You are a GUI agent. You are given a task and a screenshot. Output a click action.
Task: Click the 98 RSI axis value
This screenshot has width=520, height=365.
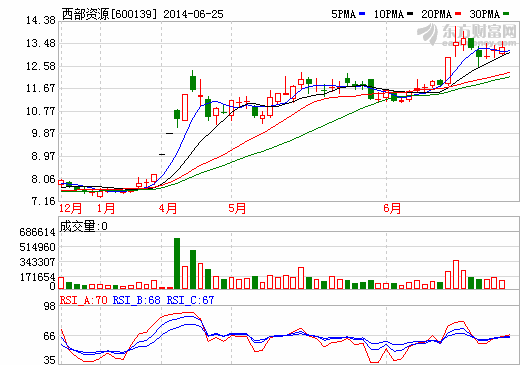pyautogui.click(x=50, y=306)
